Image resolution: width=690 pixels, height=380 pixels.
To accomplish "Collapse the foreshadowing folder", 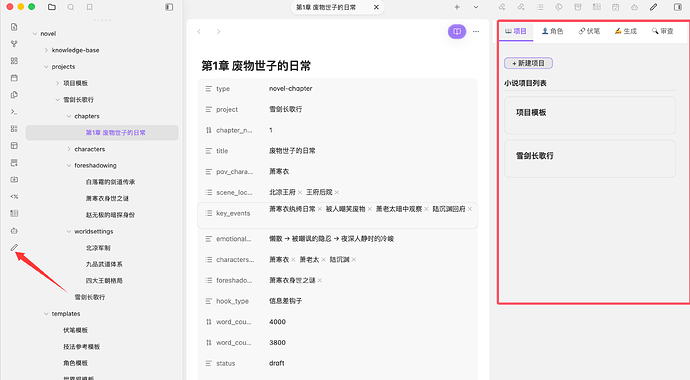I will click(x=69, y=165).
